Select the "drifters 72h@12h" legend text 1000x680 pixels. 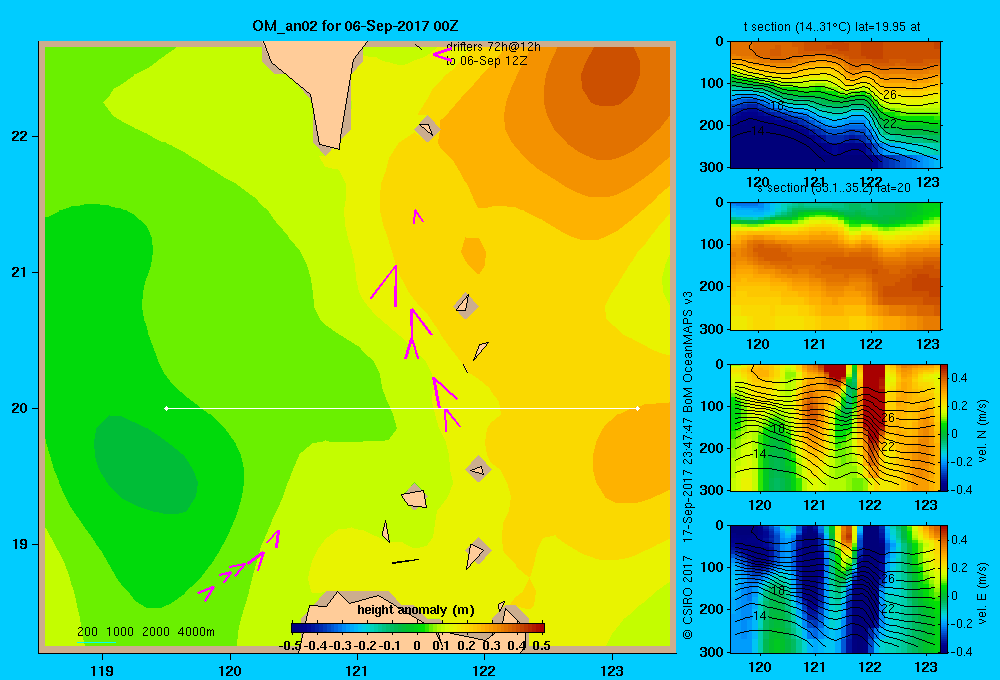pyautogui.click(x=493, y=47)
